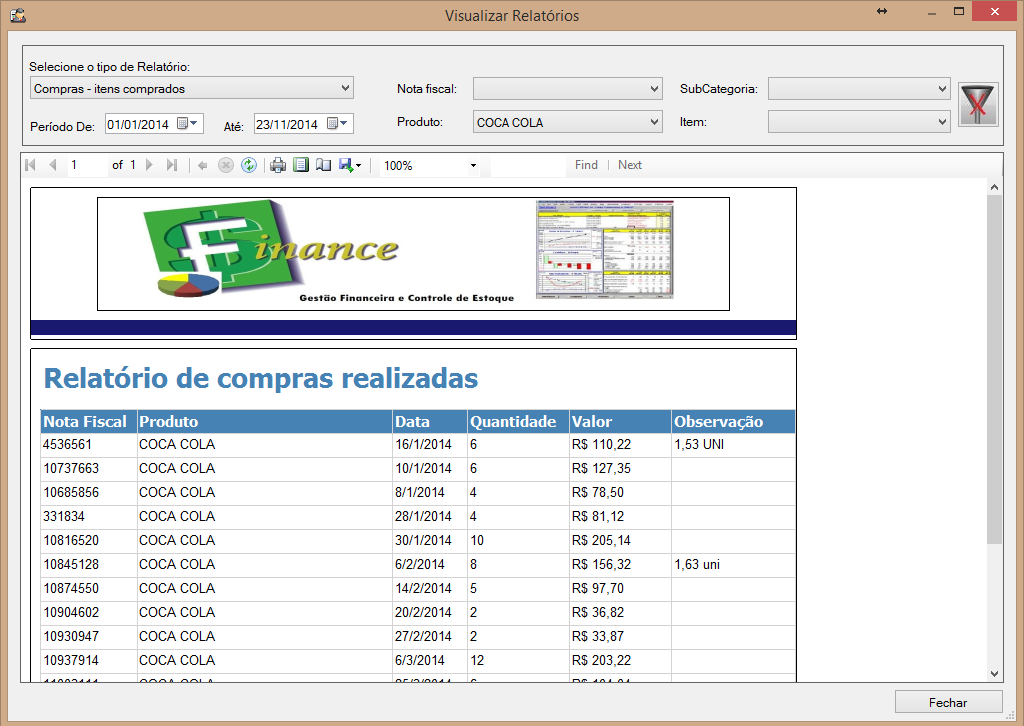
Task: Click nota fiscal 10685856 in the table
Action: point(71,492)
